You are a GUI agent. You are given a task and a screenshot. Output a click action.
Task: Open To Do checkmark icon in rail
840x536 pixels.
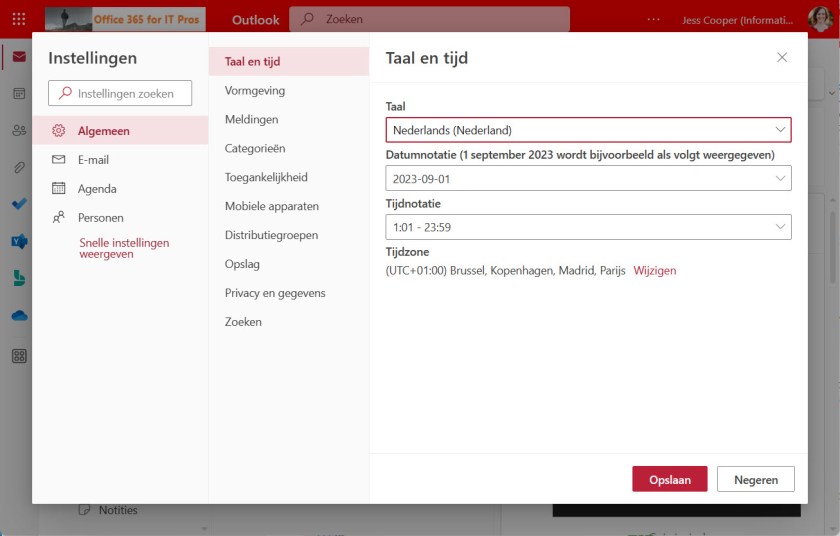coord(19,204)
